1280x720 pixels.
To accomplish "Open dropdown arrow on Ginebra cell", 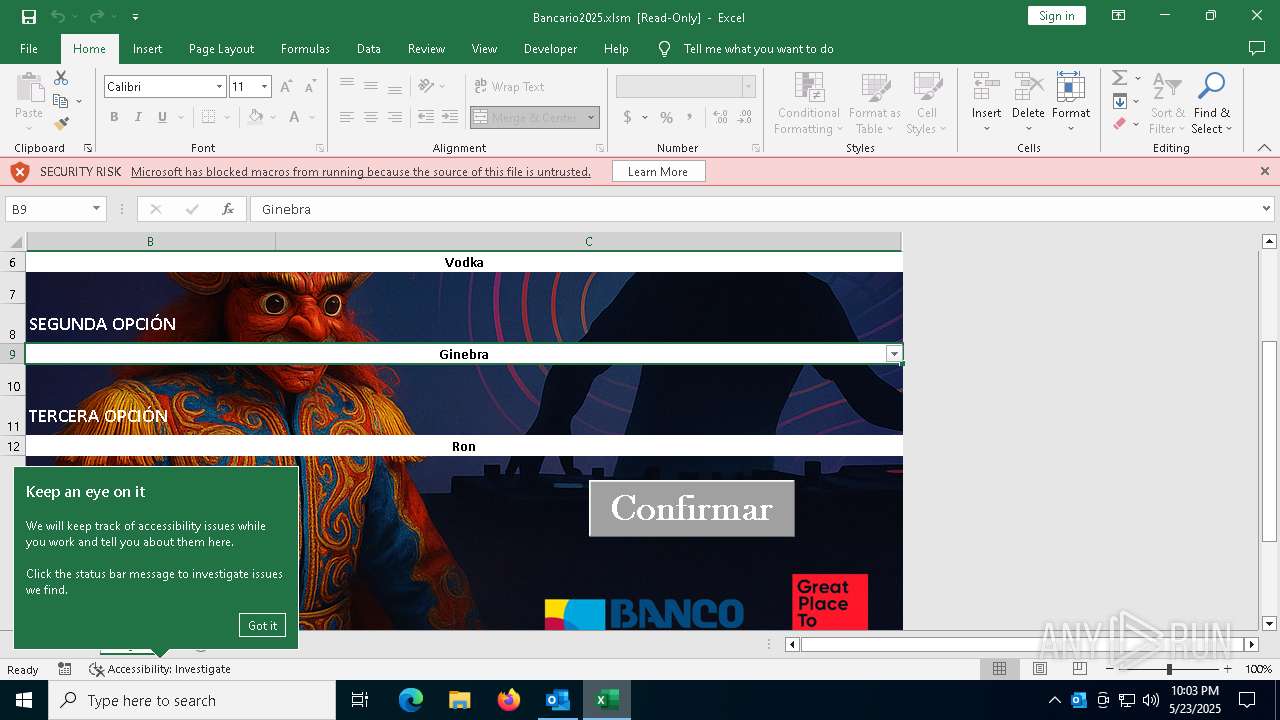I will point(894,354).
